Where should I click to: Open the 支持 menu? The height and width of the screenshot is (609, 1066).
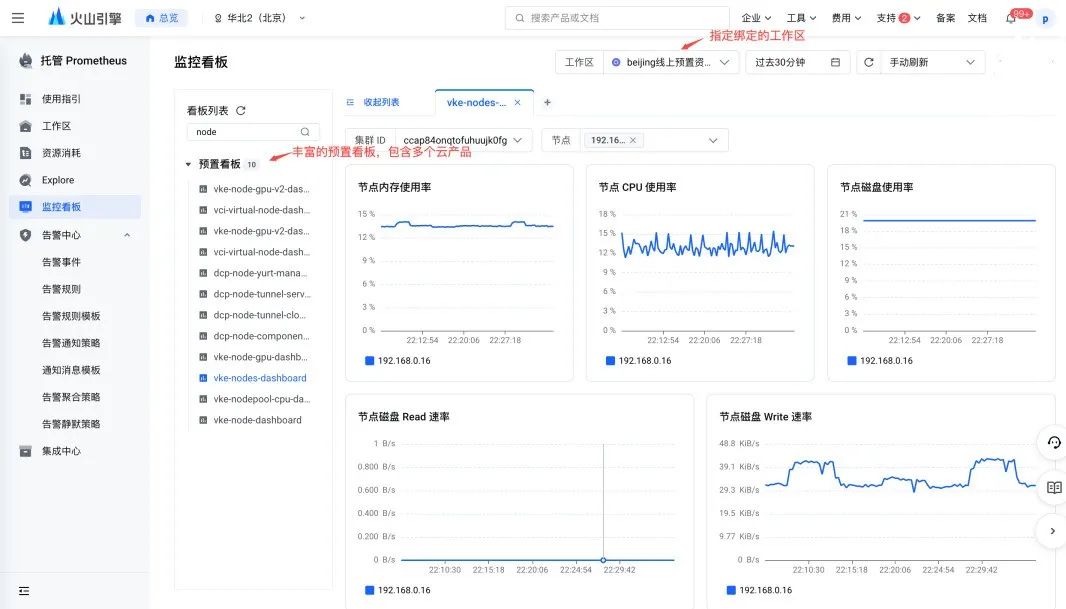898,18
